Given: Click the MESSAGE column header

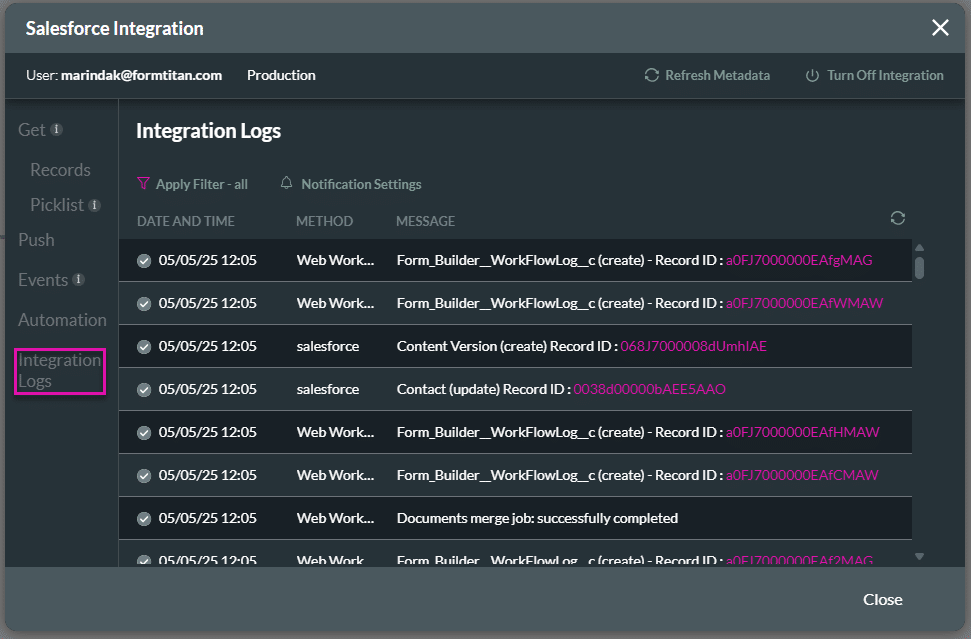Looking at the screenshot, I should tap(425, 221).
